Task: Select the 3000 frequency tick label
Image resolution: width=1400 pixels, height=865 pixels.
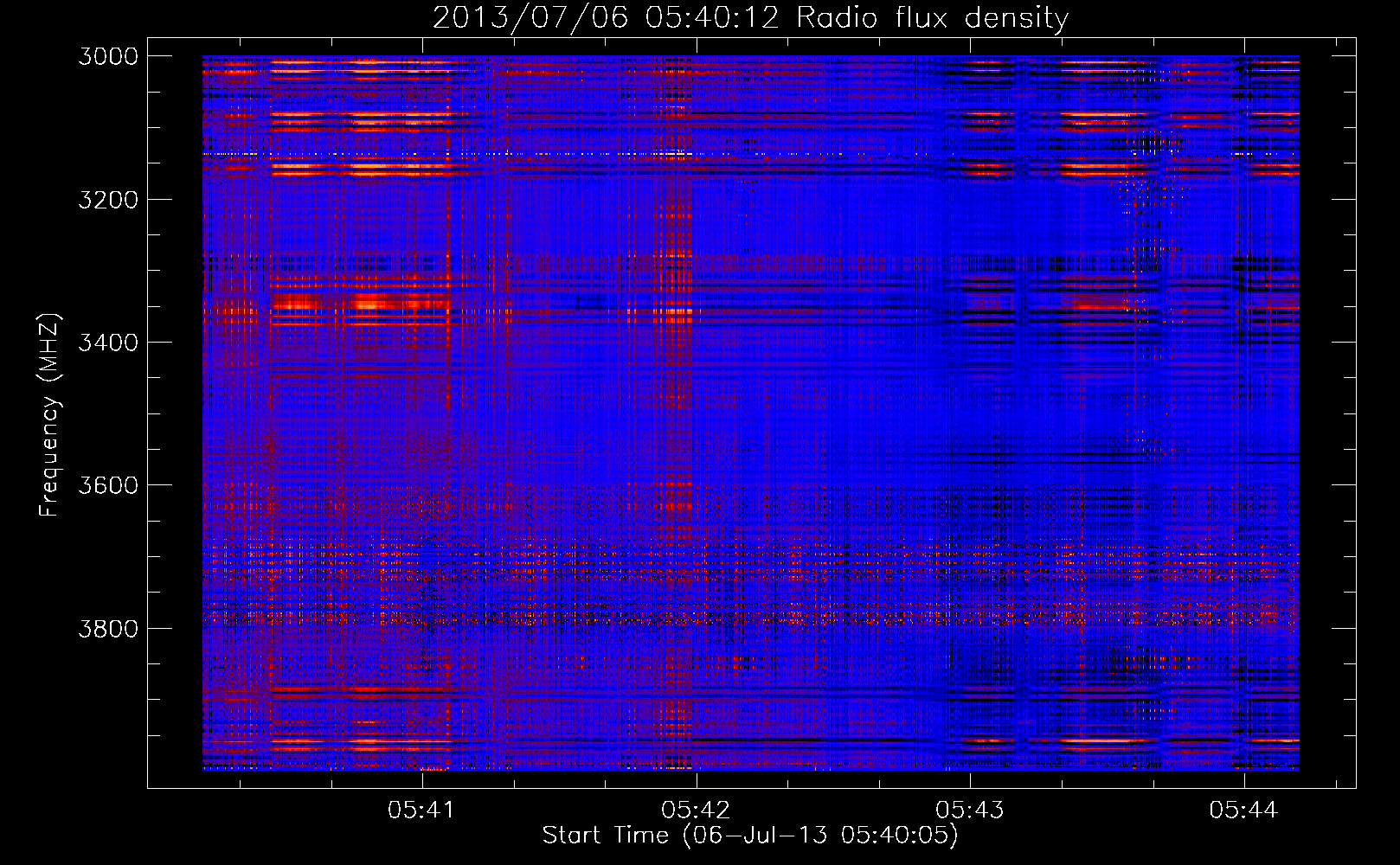Action: [108, 56]
